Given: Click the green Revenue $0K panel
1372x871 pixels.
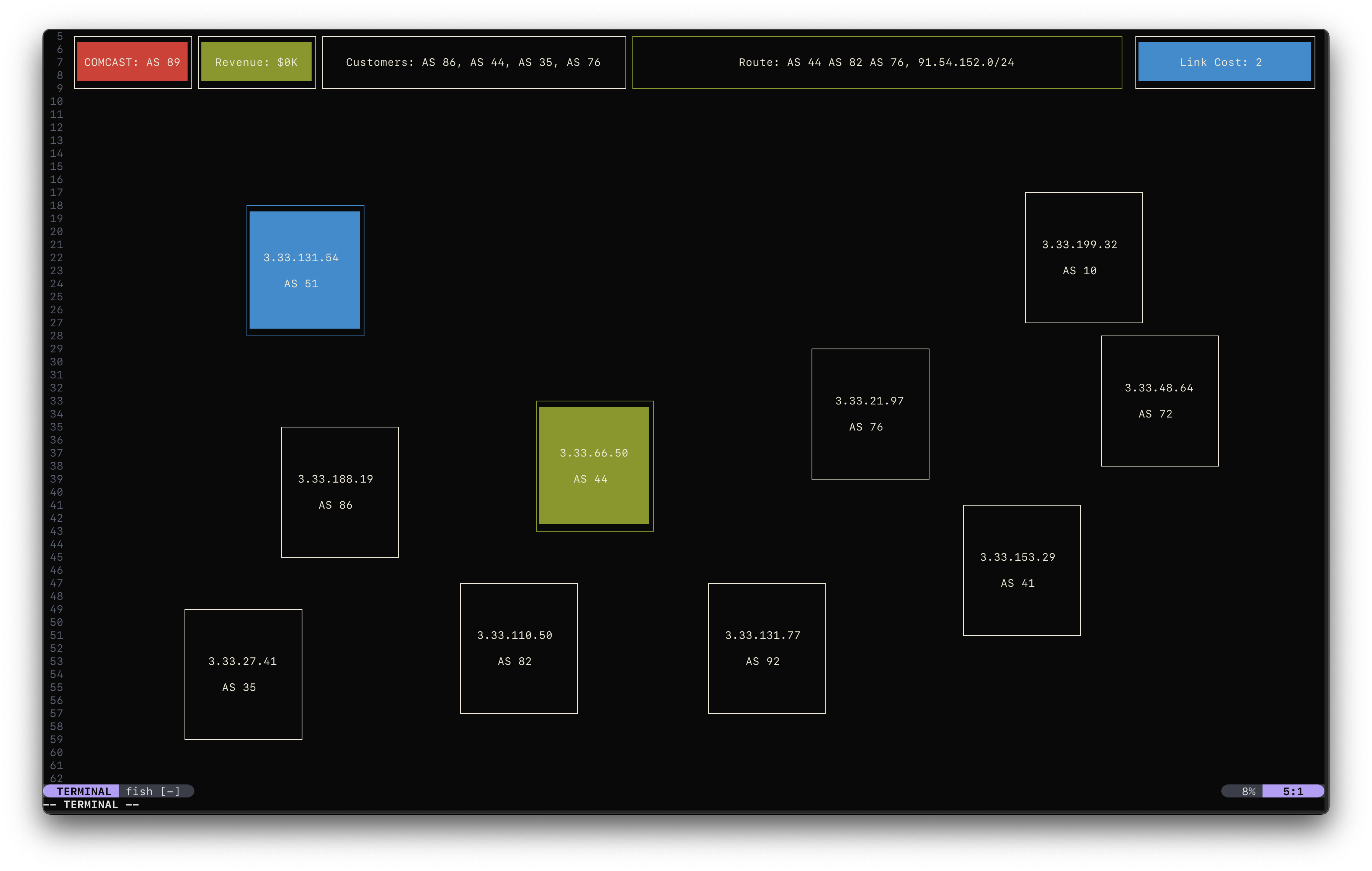Looking at the screenshot, I should [256, 62].
